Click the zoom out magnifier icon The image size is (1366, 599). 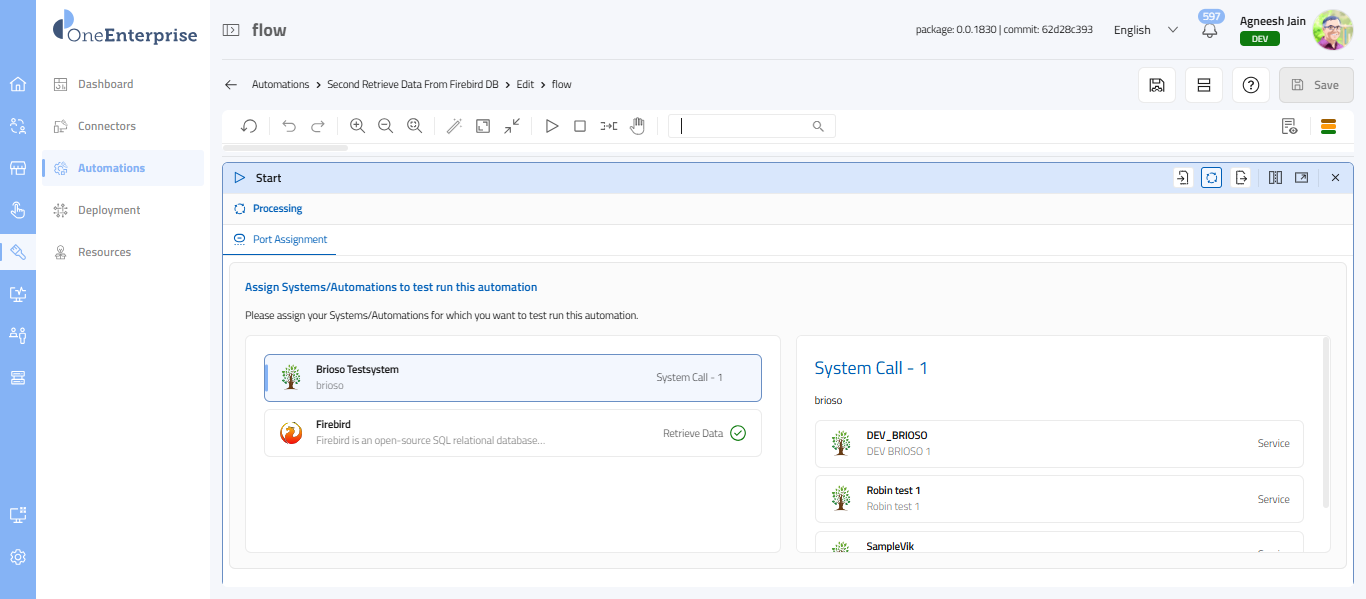[385, 126]
